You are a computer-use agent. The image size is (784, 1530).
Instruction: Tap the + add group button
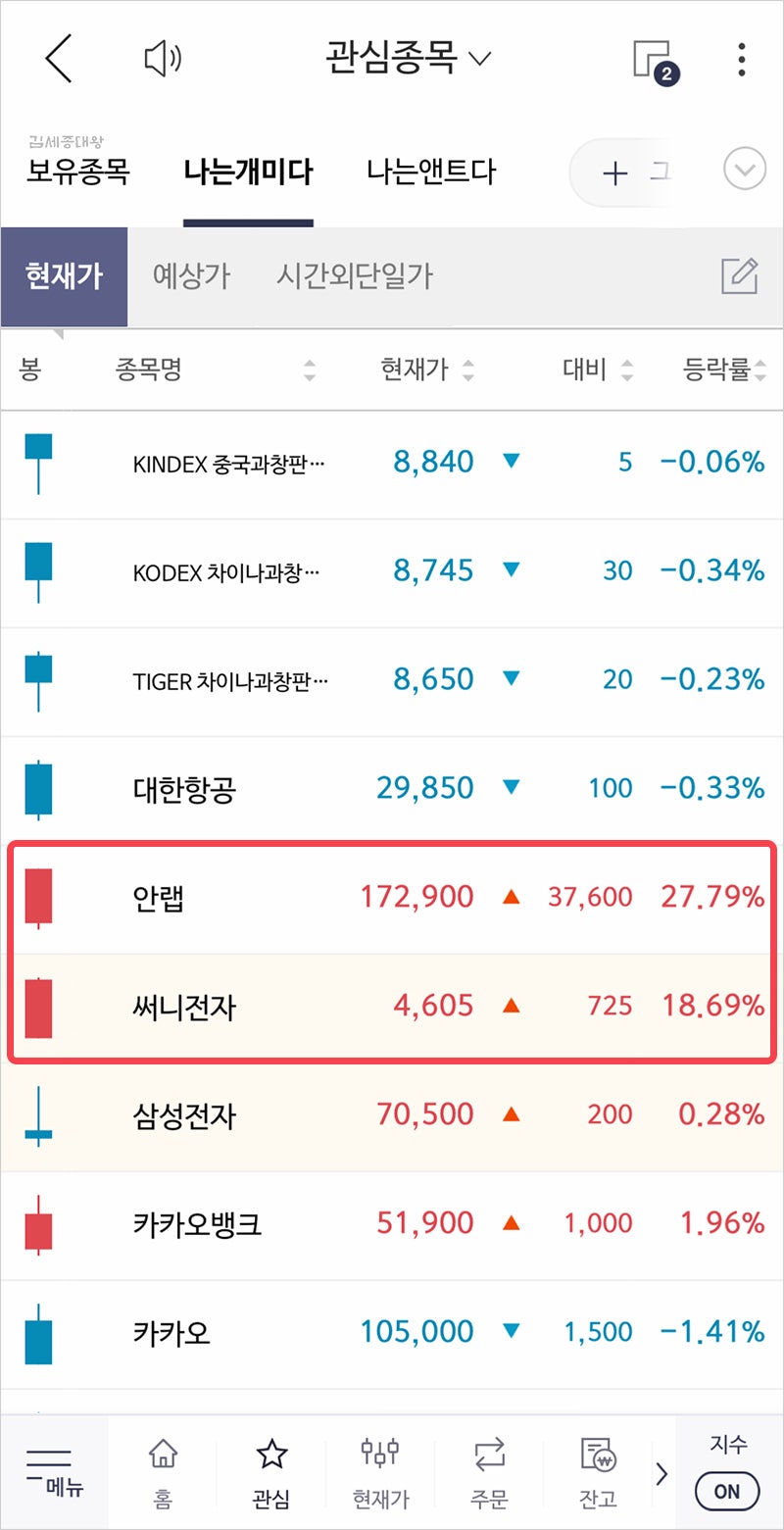(x=614, y=173)
